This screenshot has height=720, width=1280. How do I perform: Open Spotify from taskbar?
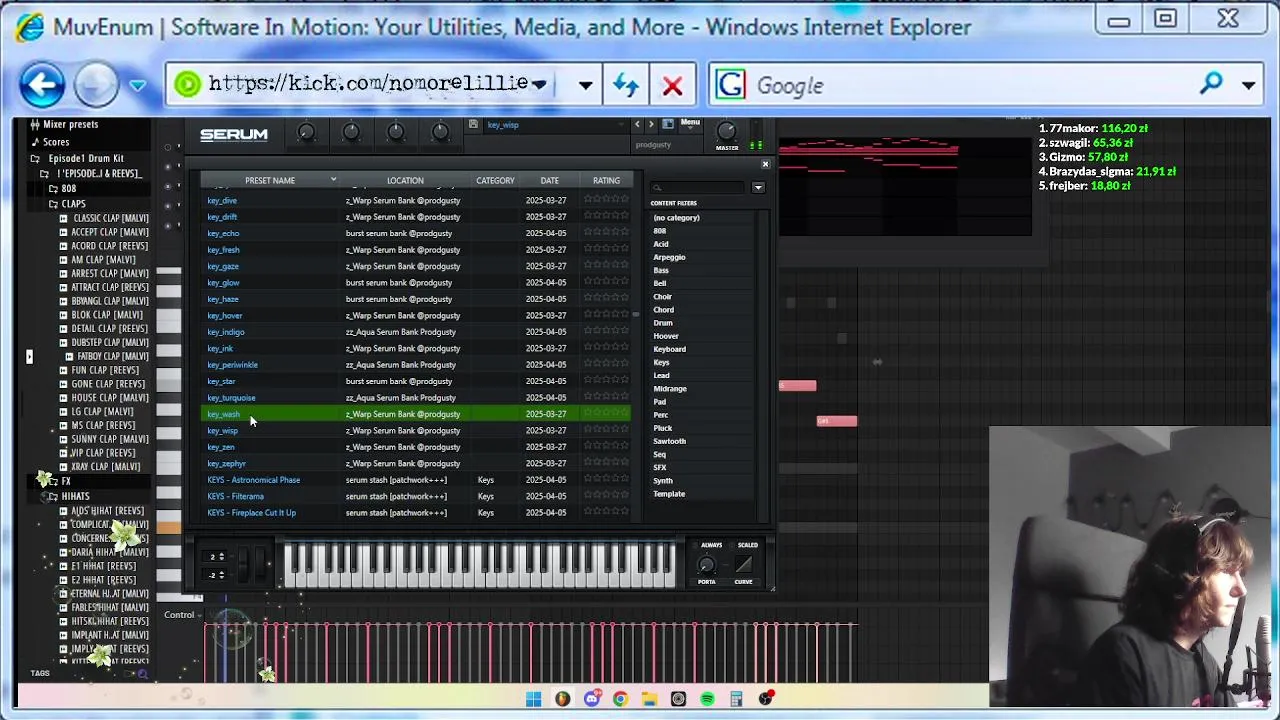click(707, 699)
